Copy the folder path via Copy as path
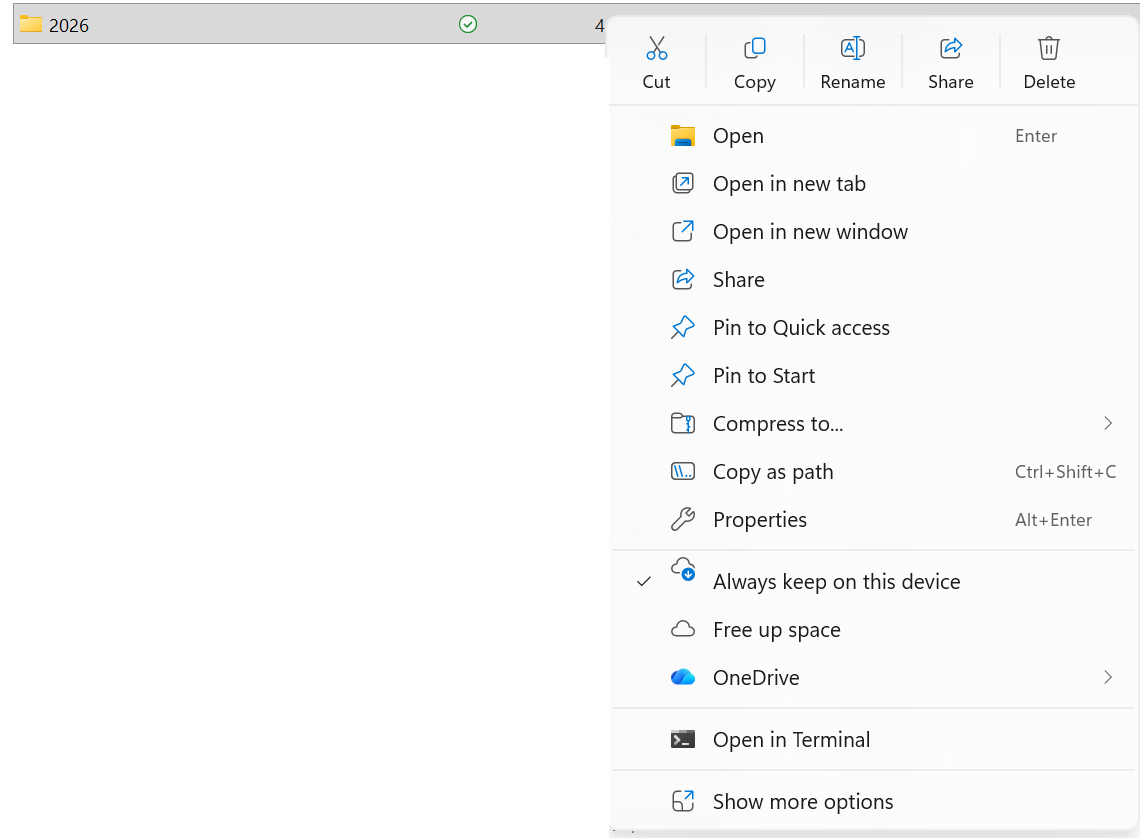 click(x=773, y=471)
